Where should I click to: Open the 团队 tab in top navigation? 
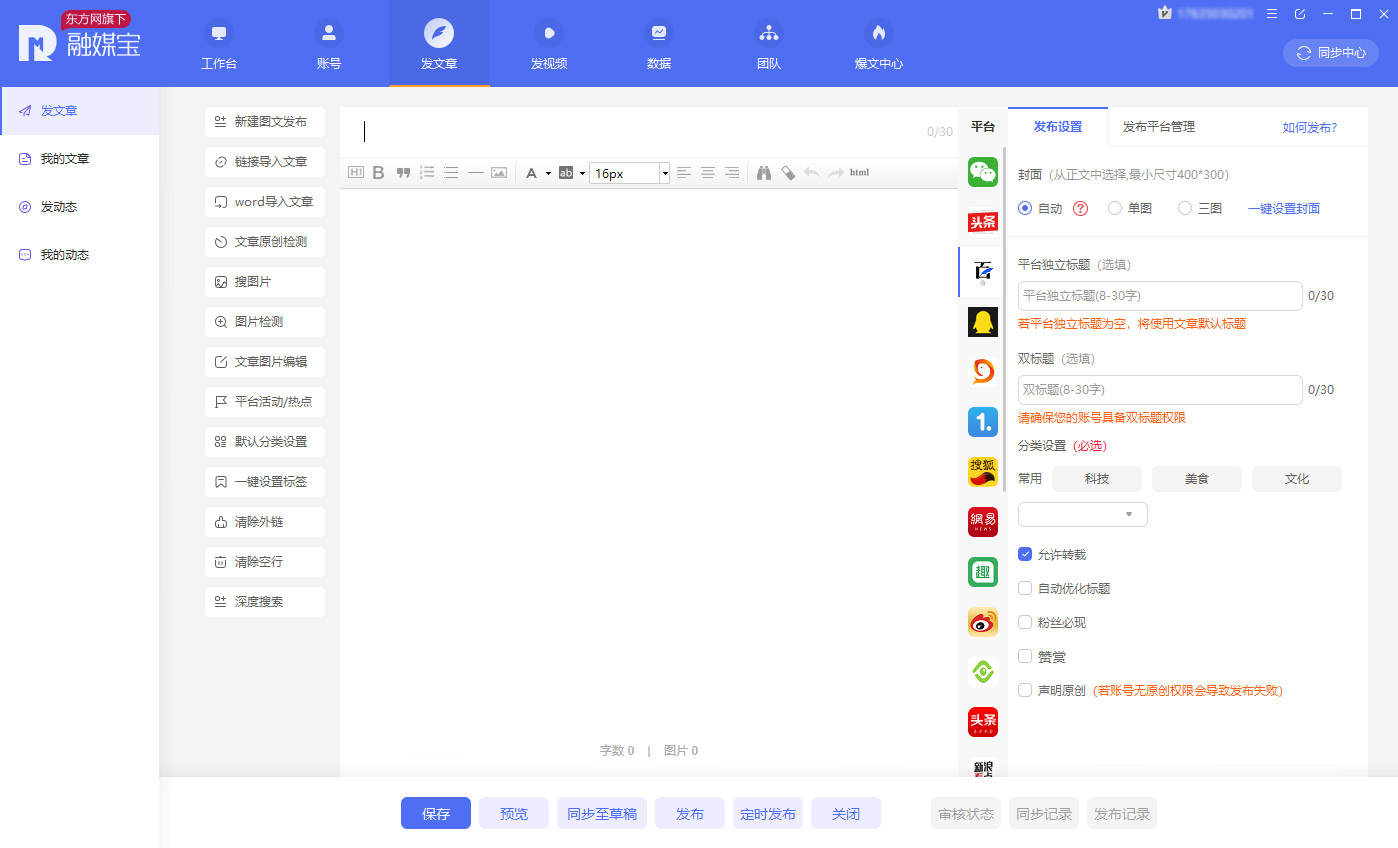[x=769, y=43]
